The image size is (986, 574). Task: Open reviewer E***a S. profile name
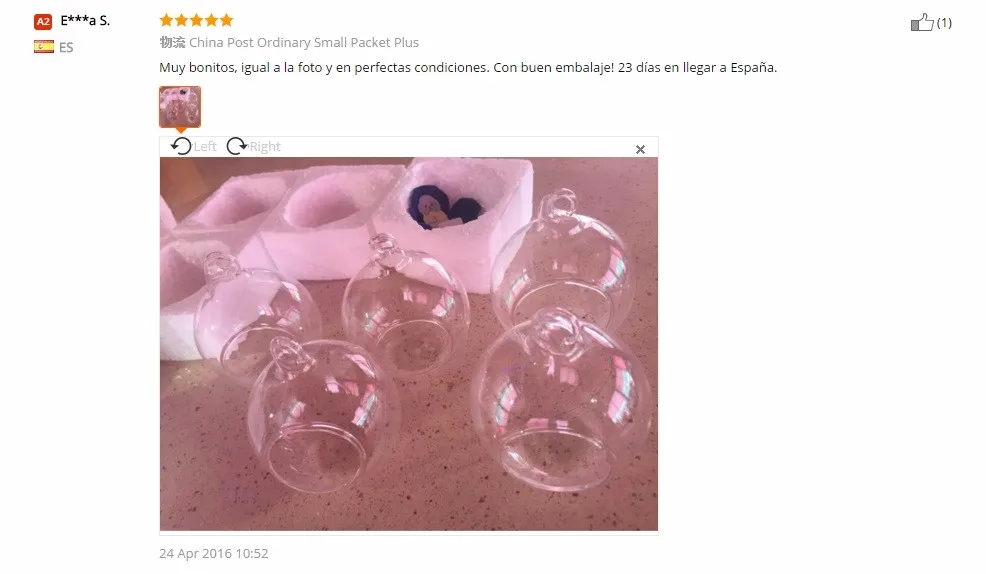click(x=85, y=21)
